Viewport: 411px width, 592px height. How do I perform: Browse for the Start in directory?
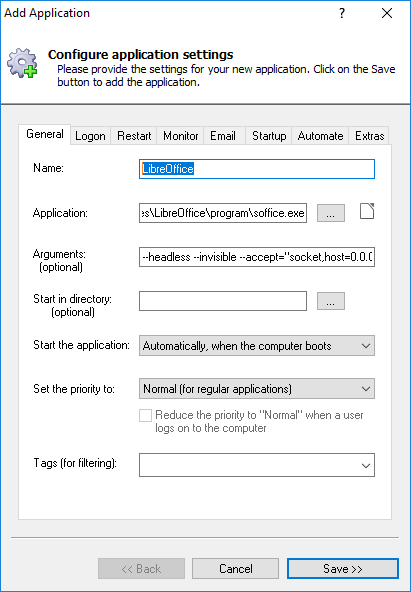[331, 301]
